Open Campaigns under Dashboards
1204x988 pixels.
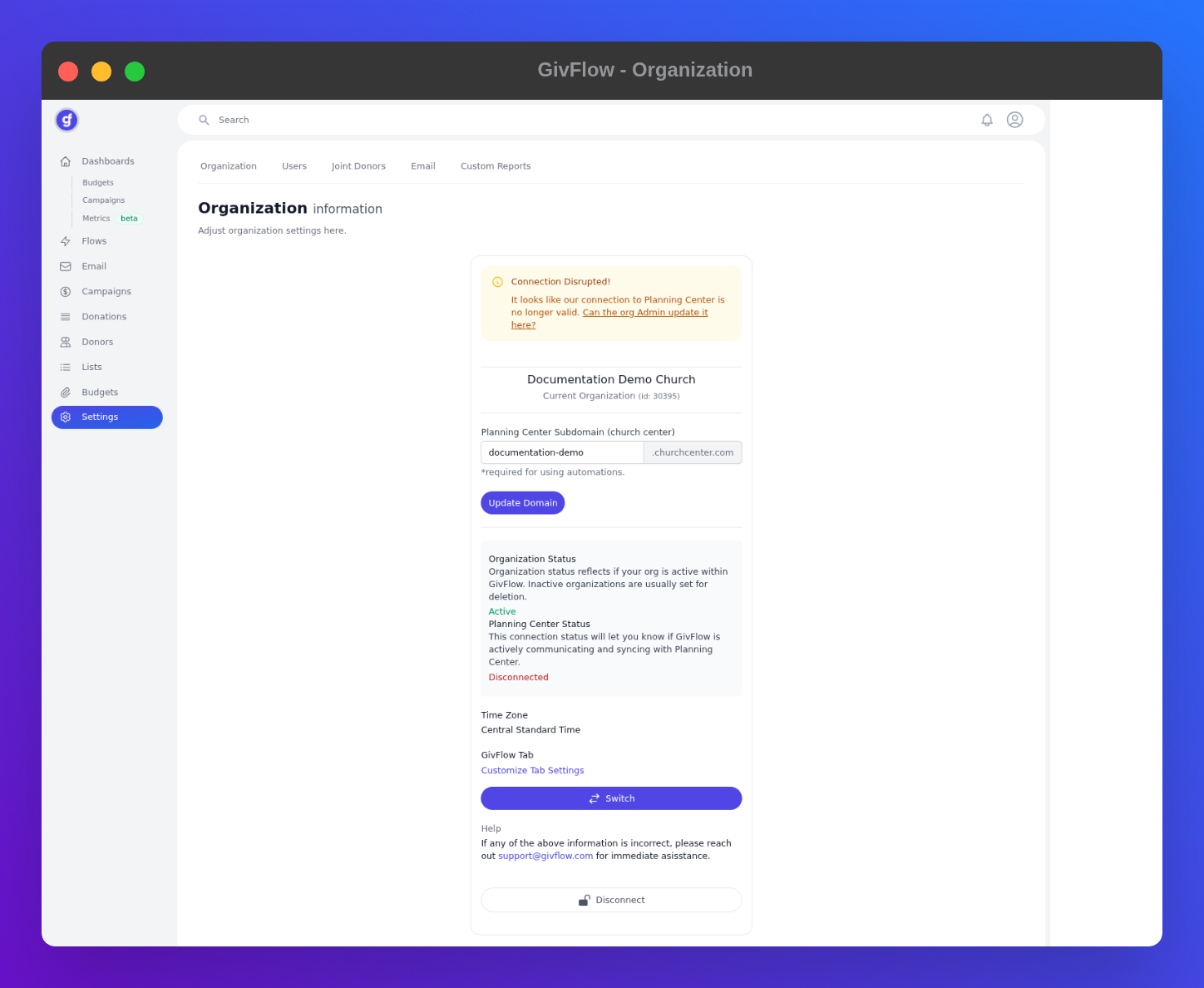103,200
